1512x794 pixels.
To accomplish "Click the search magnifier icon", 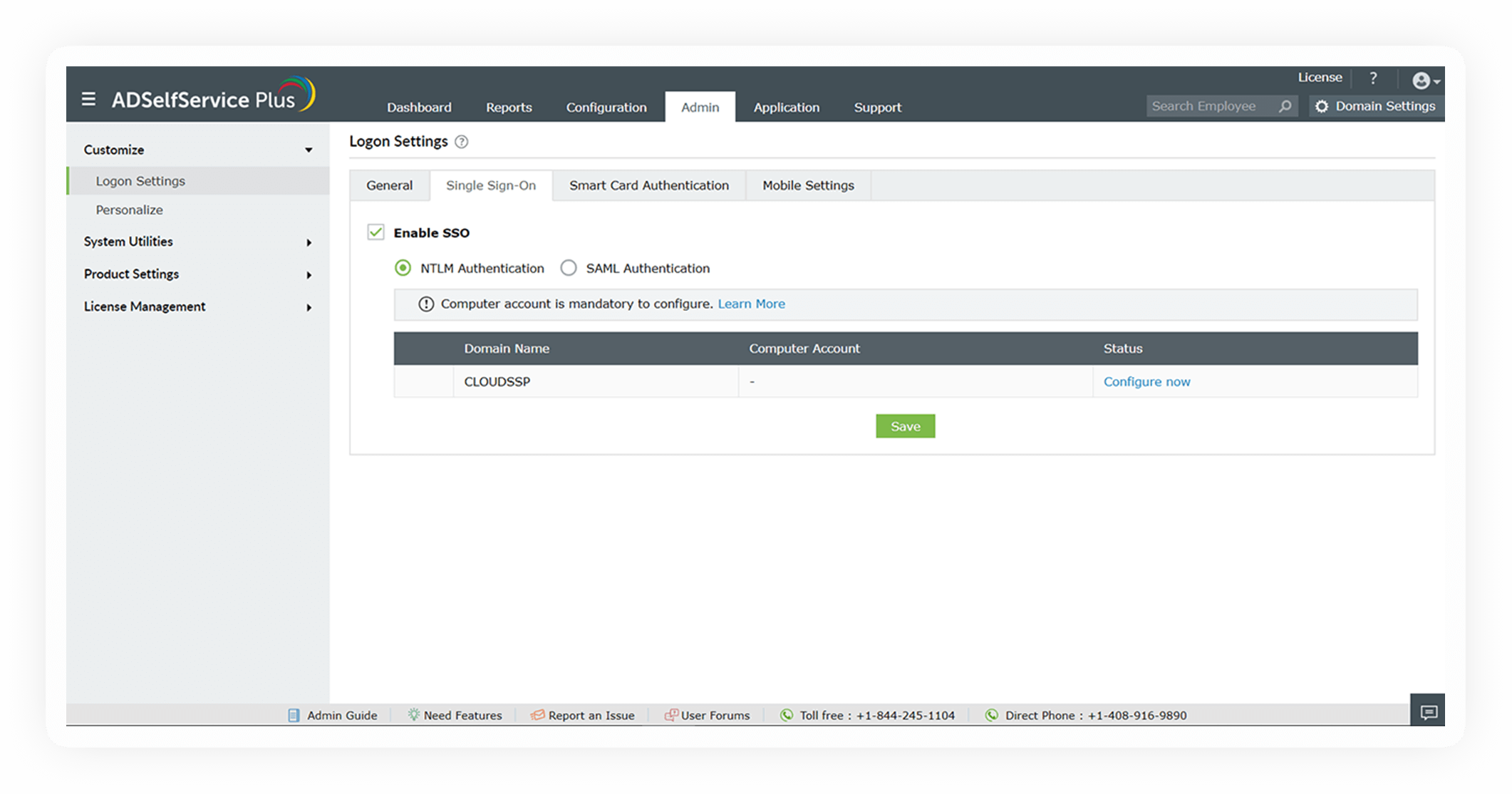I will (1285, 106).
